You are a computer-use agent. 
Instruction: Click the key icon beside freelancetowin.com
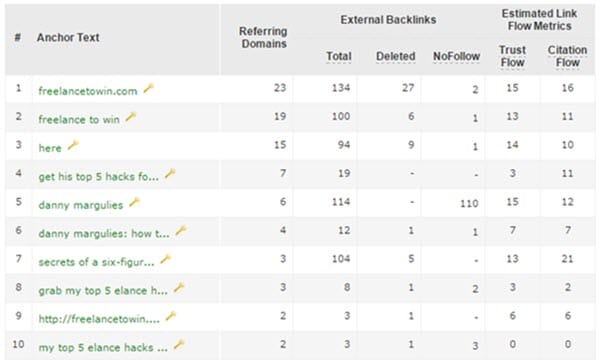pyautogui.click(x=148, y=89)
